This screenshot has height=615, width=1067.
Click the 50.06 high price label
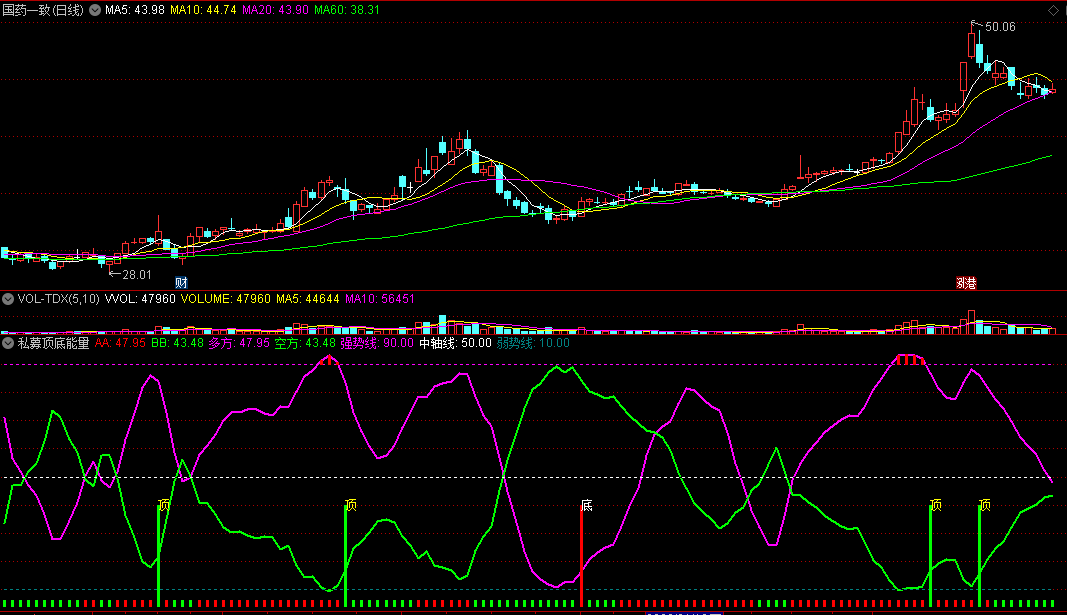1000,27
